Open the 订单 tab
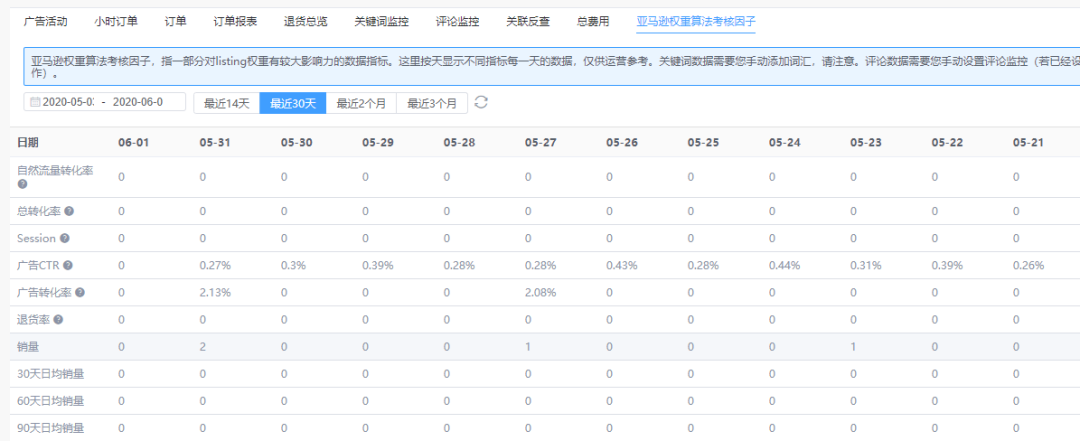The height and width of the screenshot is (441, 1080). (x=176, y=21)
